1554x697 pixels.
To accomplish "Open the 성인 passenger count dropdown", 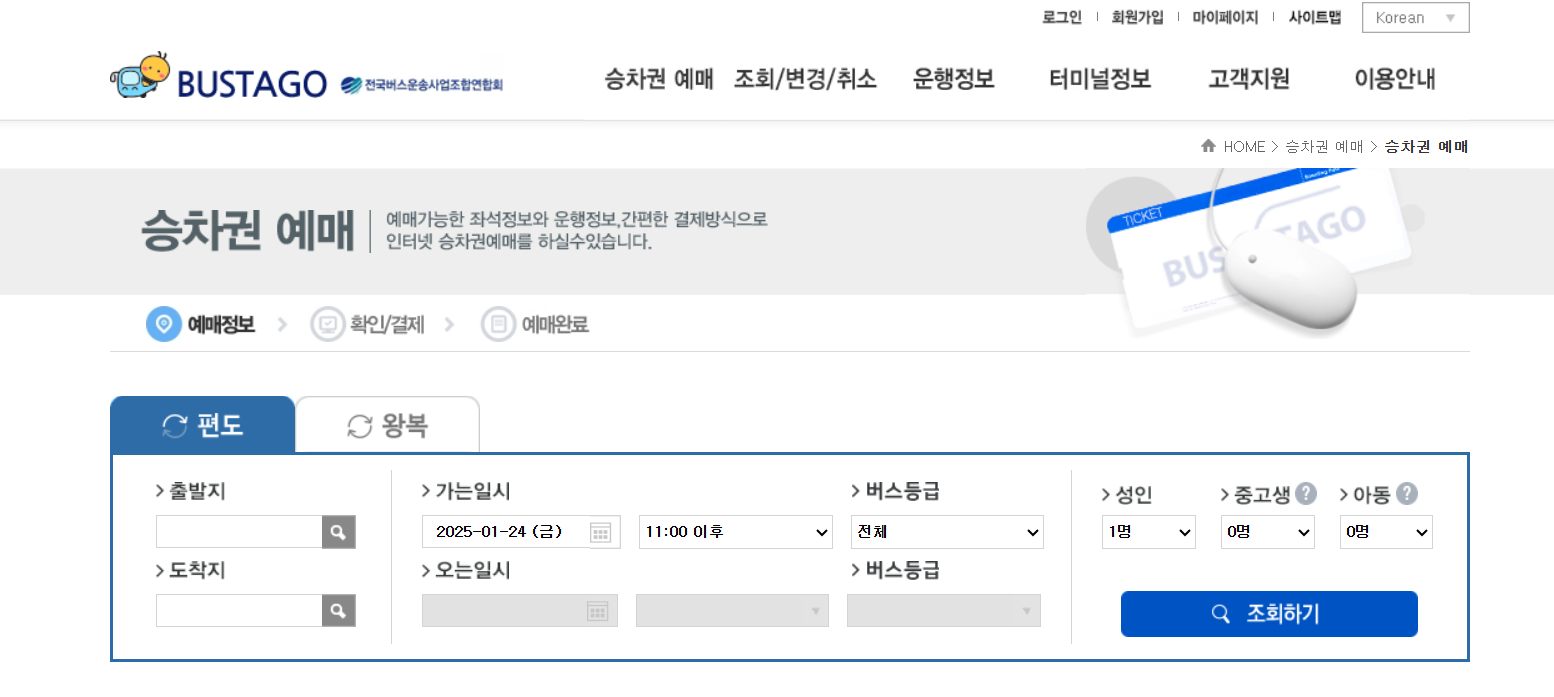I will click(1148, 531).
